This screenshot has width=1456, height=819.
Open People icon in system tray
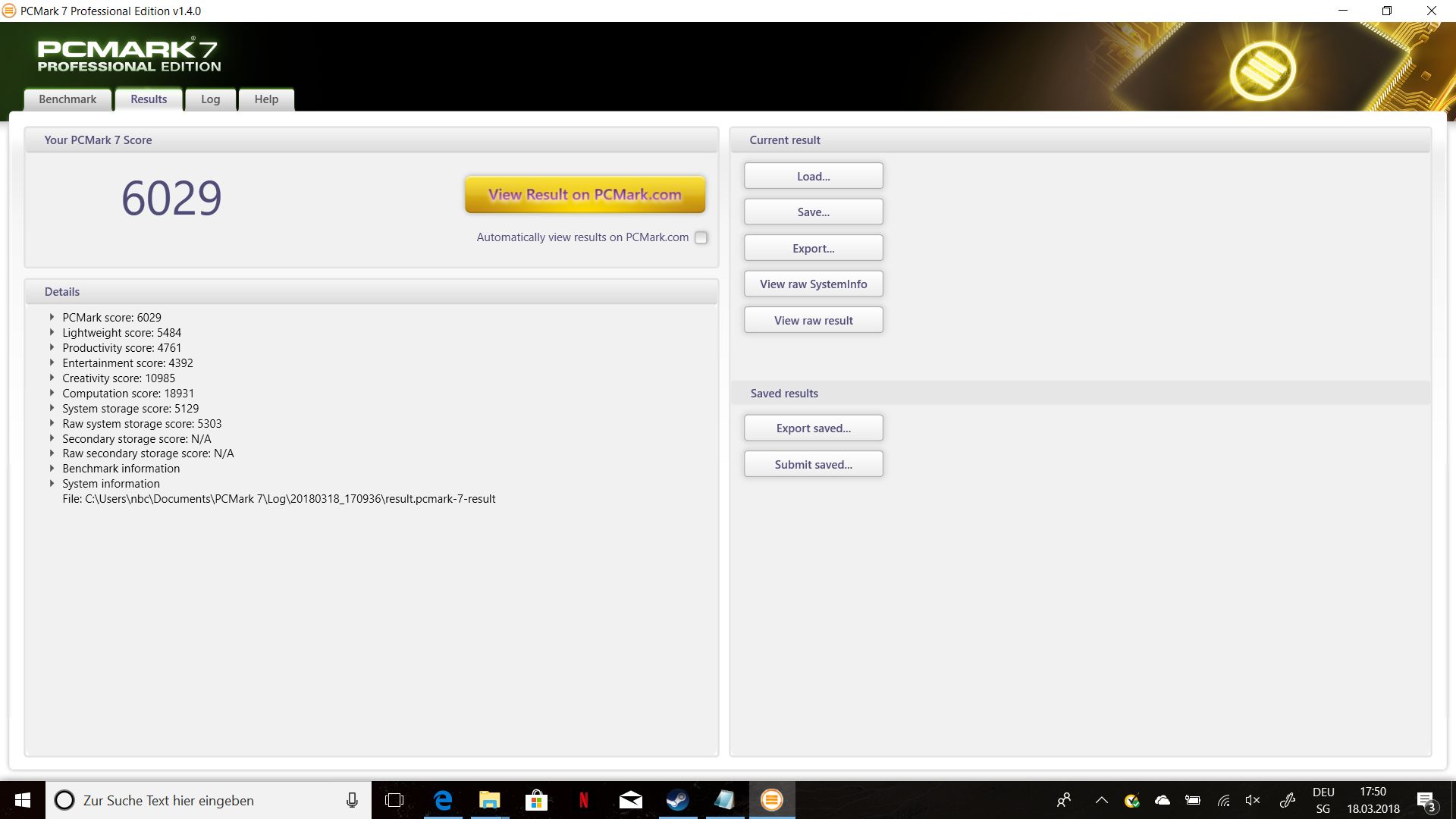pyautogui.click(x=1064, y=800)
